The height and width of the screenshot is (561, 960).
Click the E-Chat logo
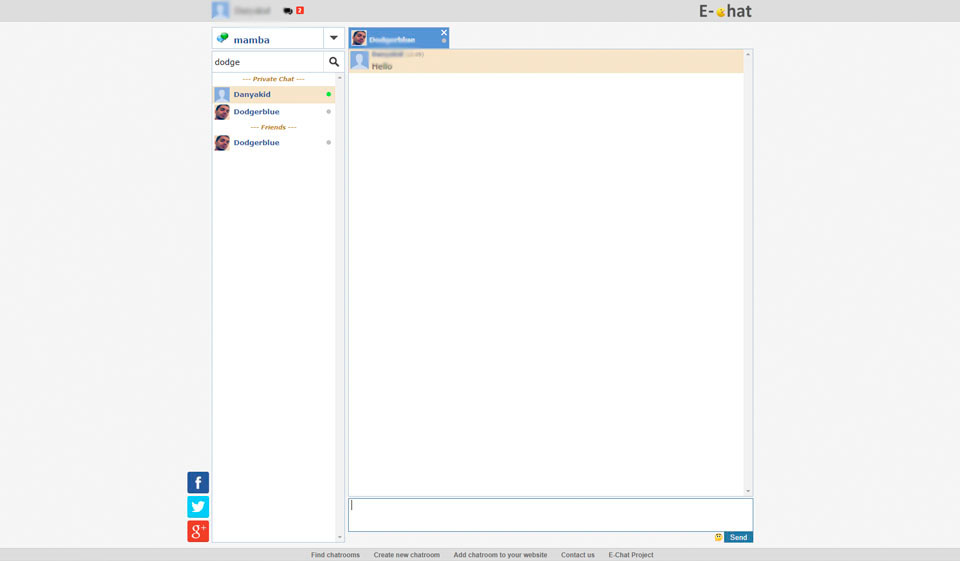tap(725, 11)
